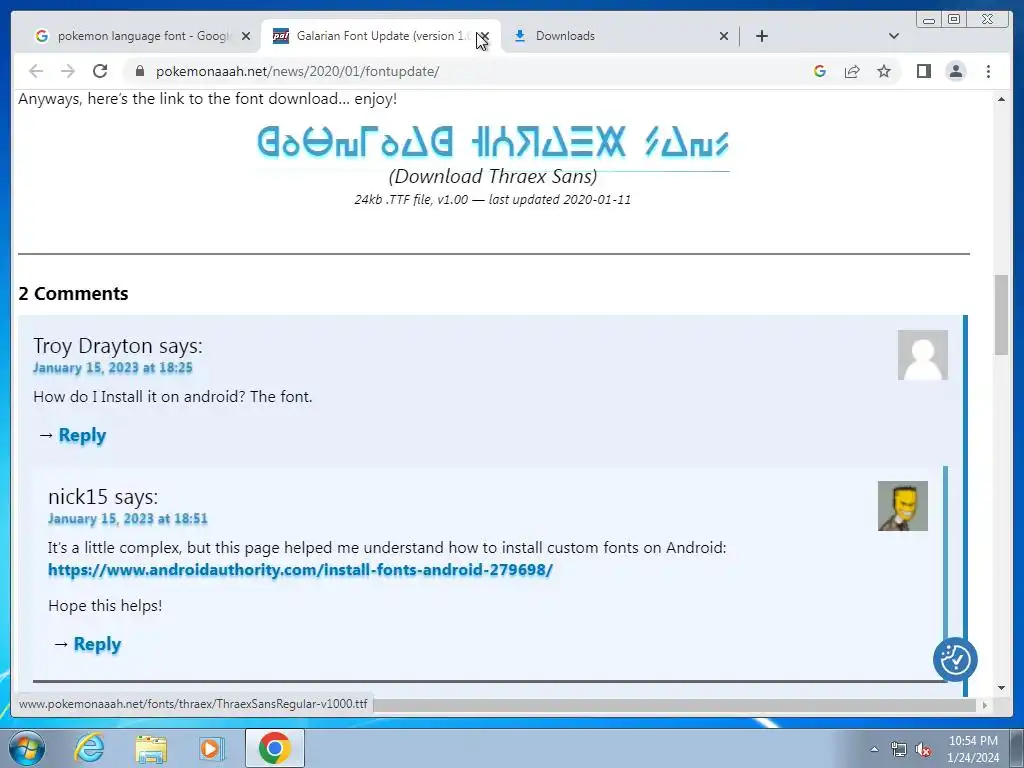Click the Chrome taskbar button
Image resolution: width=1024 pixels, height=768 pixels.
274,748
